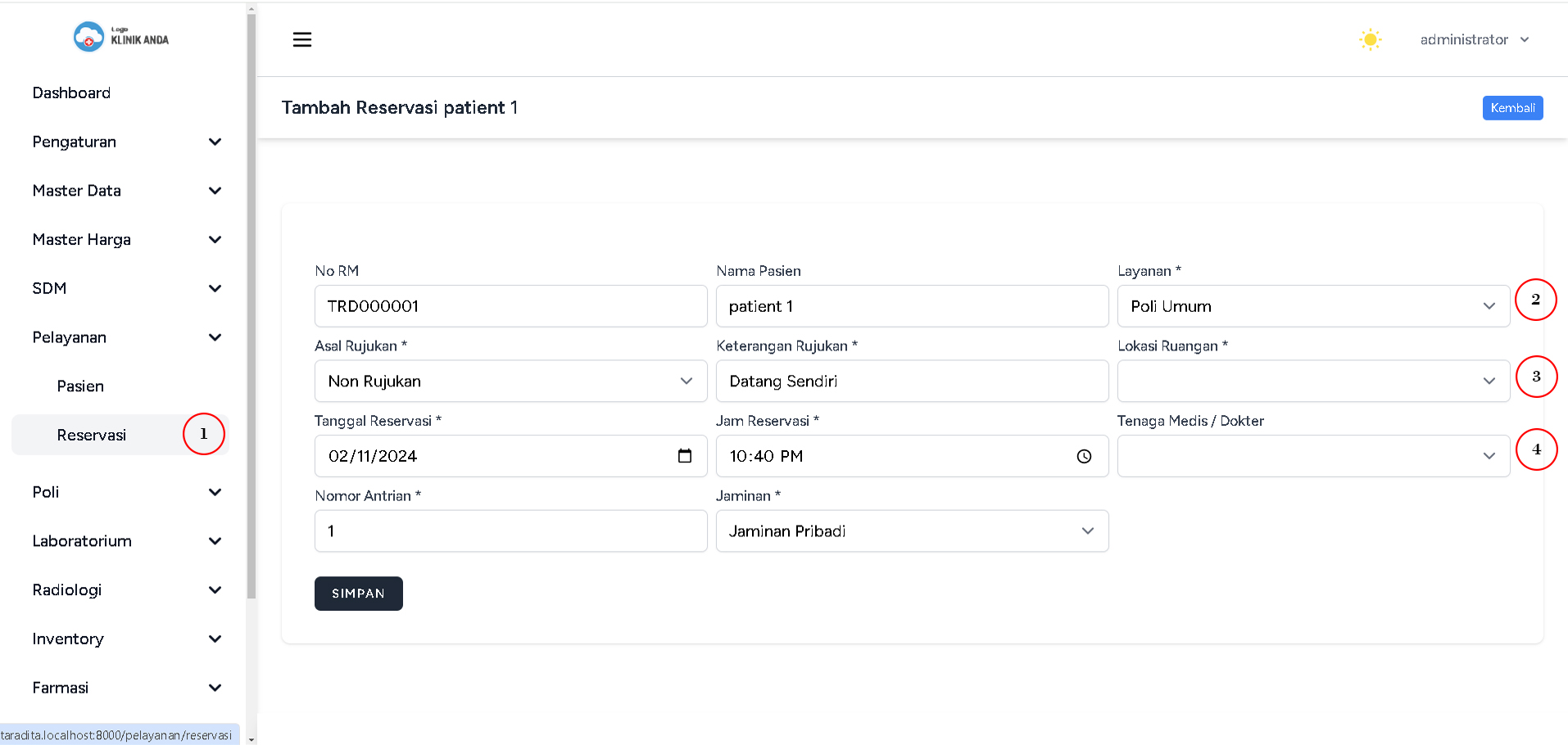Open the clock picker in Jam Reservasi
1568x745 pixels.
(x=1084, y=456)
